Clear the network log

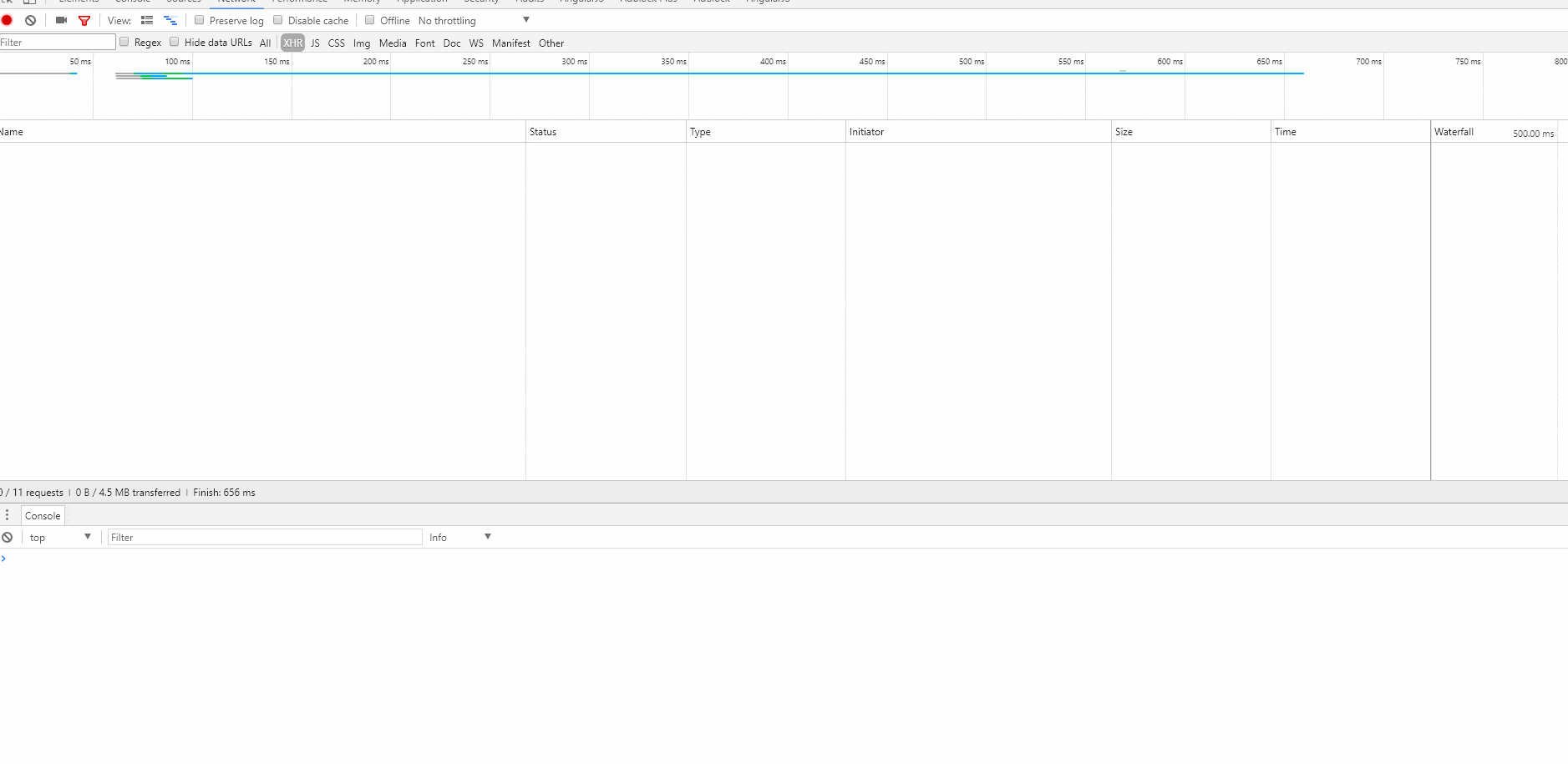[30, 20]
